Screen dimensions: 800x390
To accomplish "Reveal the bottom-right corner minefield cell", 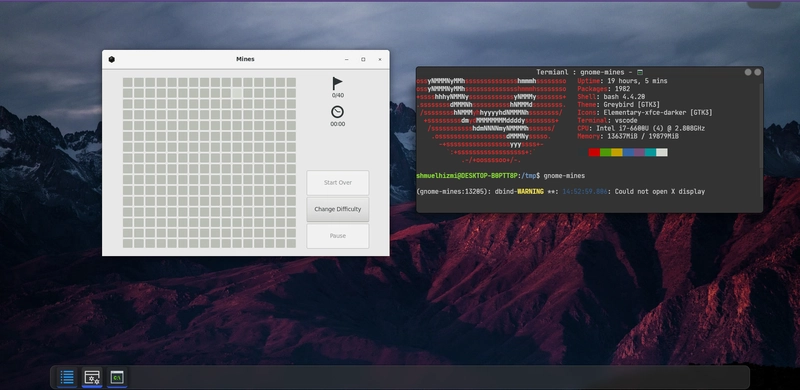I will tap(291, 243).
